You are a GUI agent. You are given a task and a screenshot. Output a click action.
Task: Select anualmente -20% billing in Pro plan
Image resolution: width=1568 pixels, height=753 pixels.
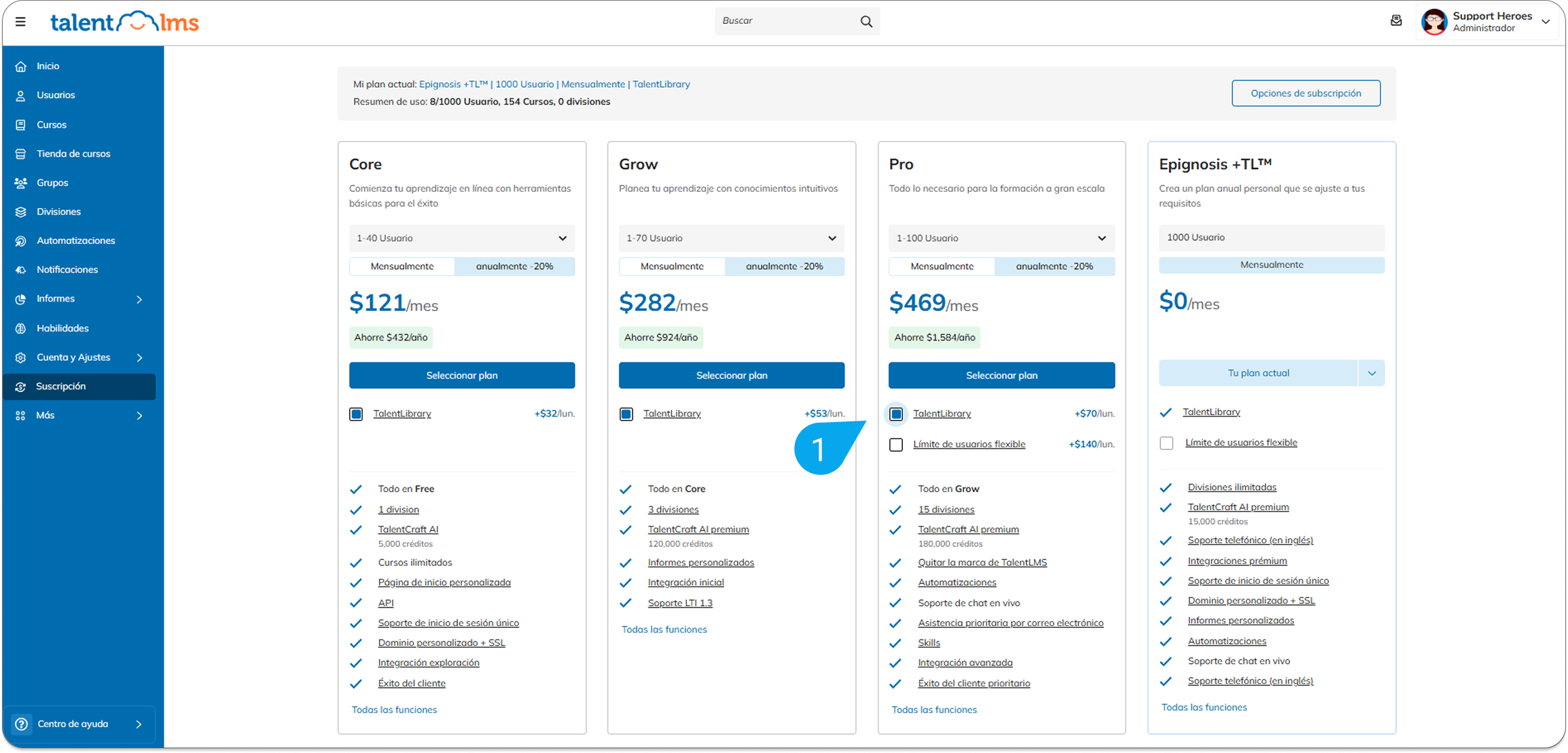pyautogui.click(x=1054, y=266)
